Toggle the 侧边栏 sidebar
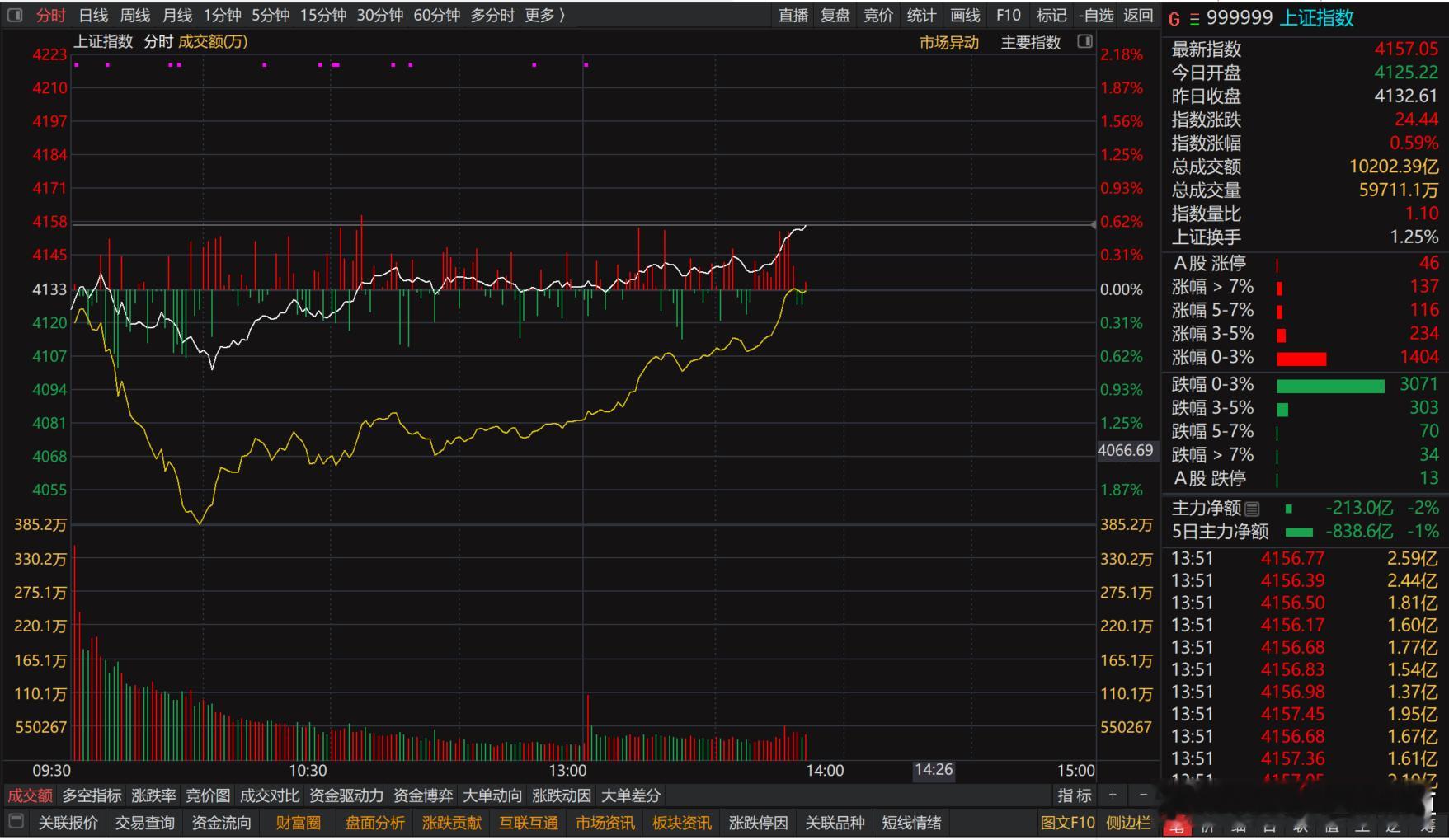The width and height of the screenshot is (1449, 840). (1128, 823)
